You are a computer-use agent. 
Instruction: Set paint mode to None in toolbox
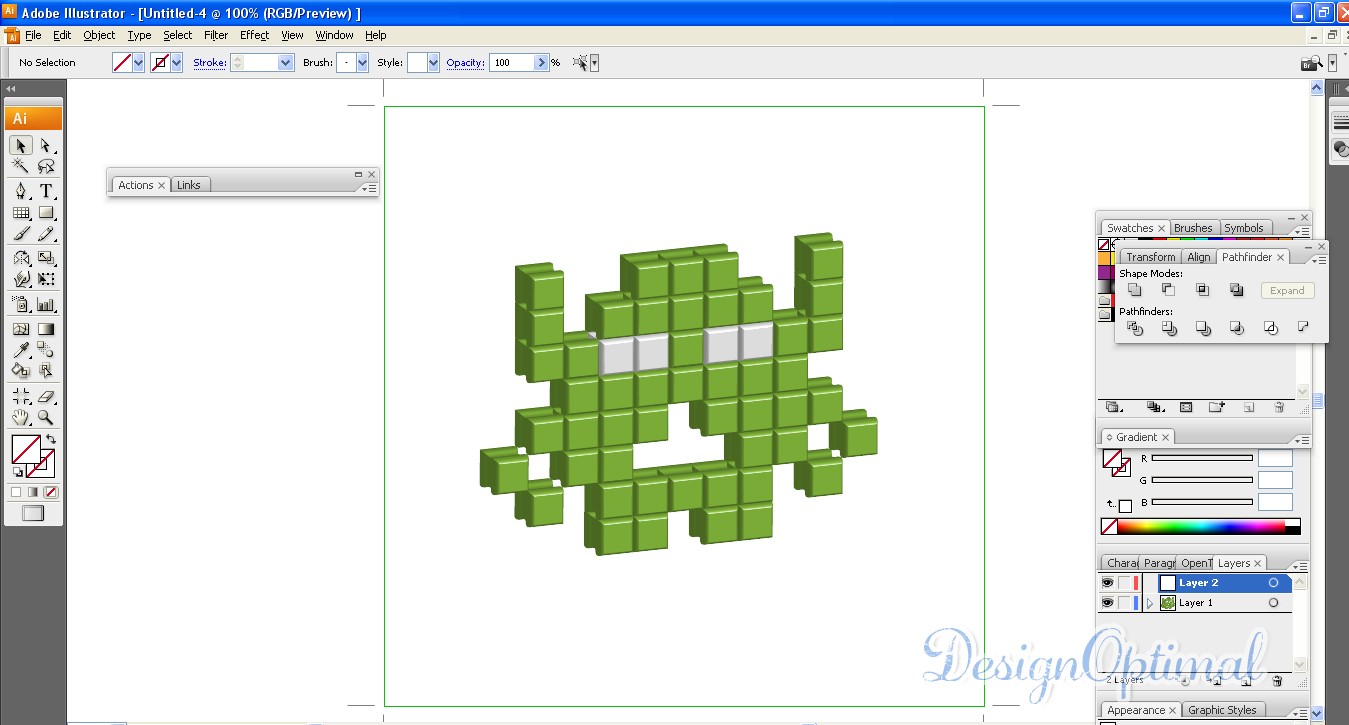(50, 492)
